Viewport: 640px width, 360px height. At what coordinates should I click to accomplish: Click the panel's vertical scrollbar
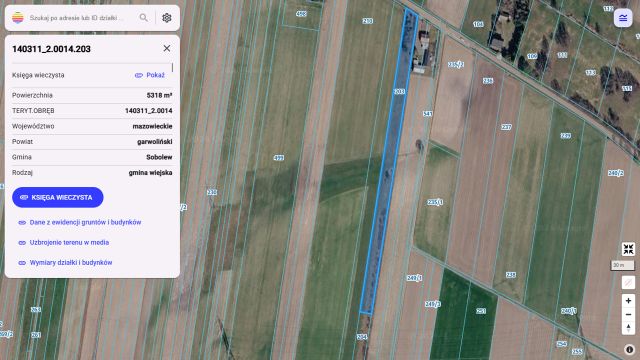(x=172, y=68)
